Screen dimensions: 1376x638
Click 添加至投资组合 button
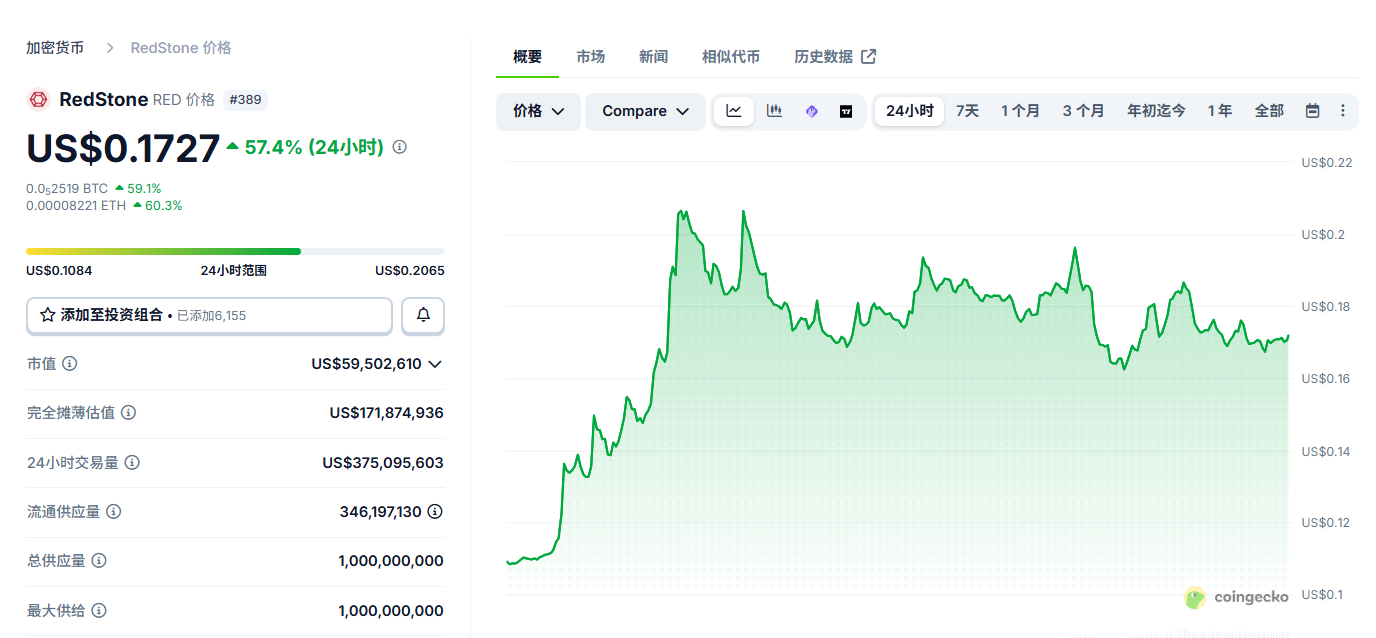pyautogui.click(x=209, y=315)
